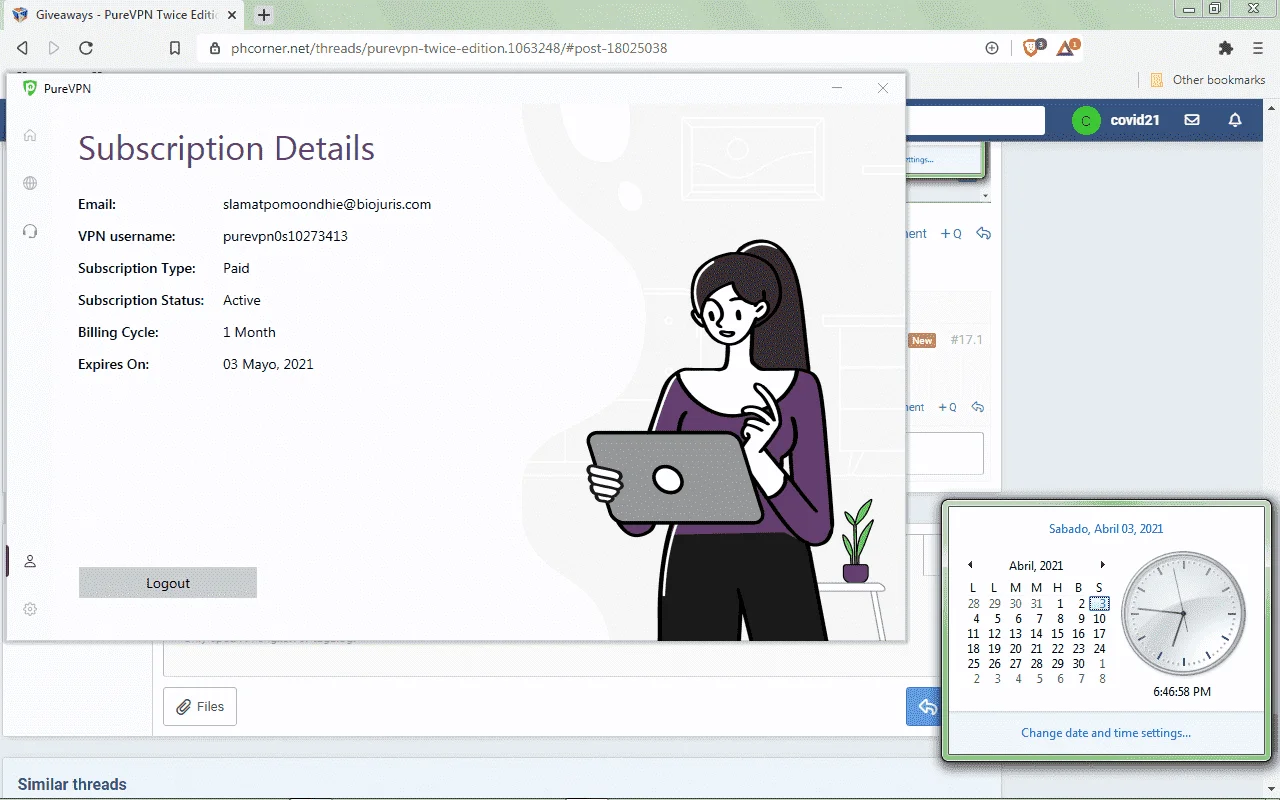Click the browser forward arrow

(54, 48)
